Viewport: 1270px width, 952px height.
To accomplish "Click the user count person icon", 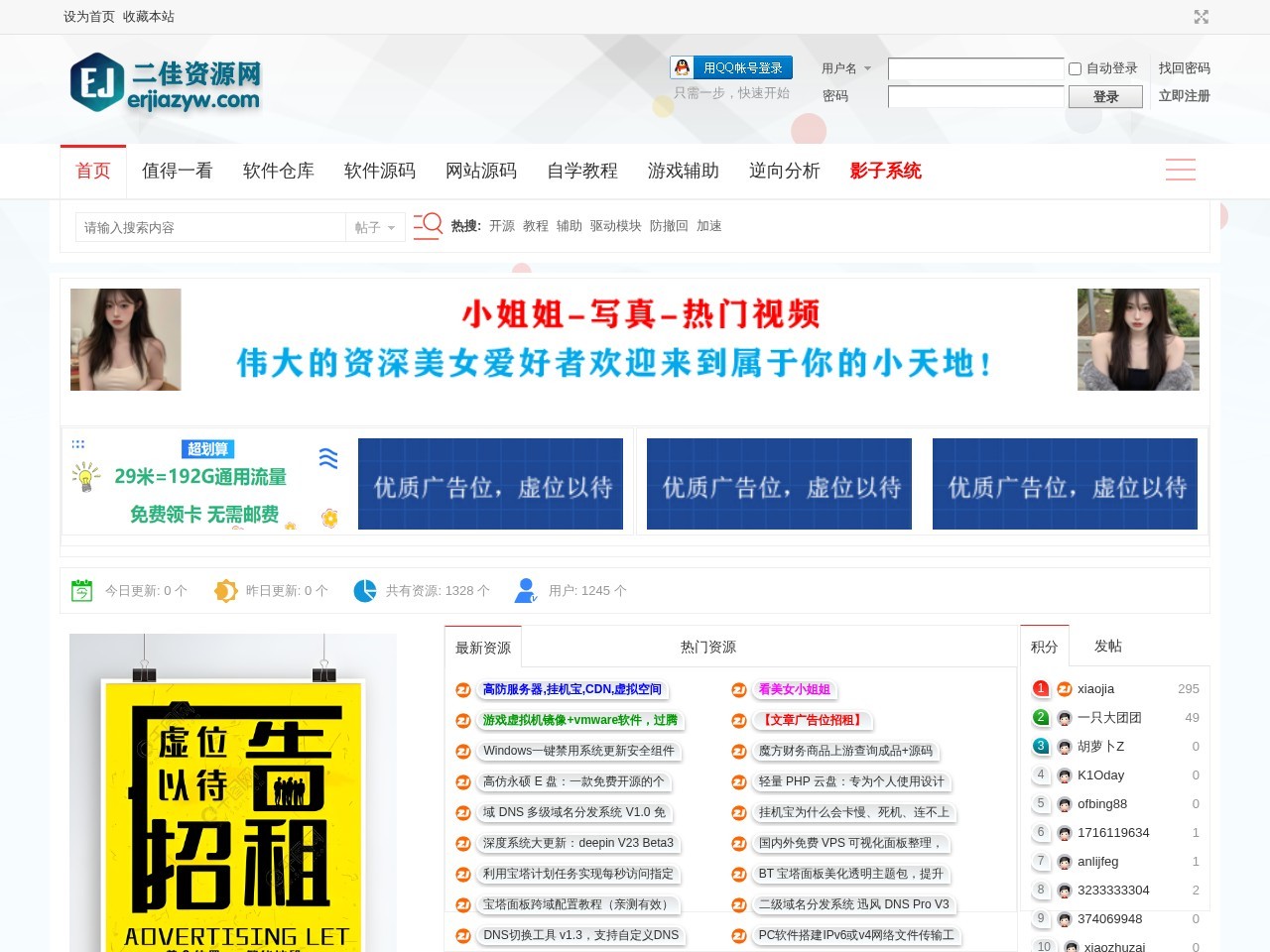I will click(526, 591).
